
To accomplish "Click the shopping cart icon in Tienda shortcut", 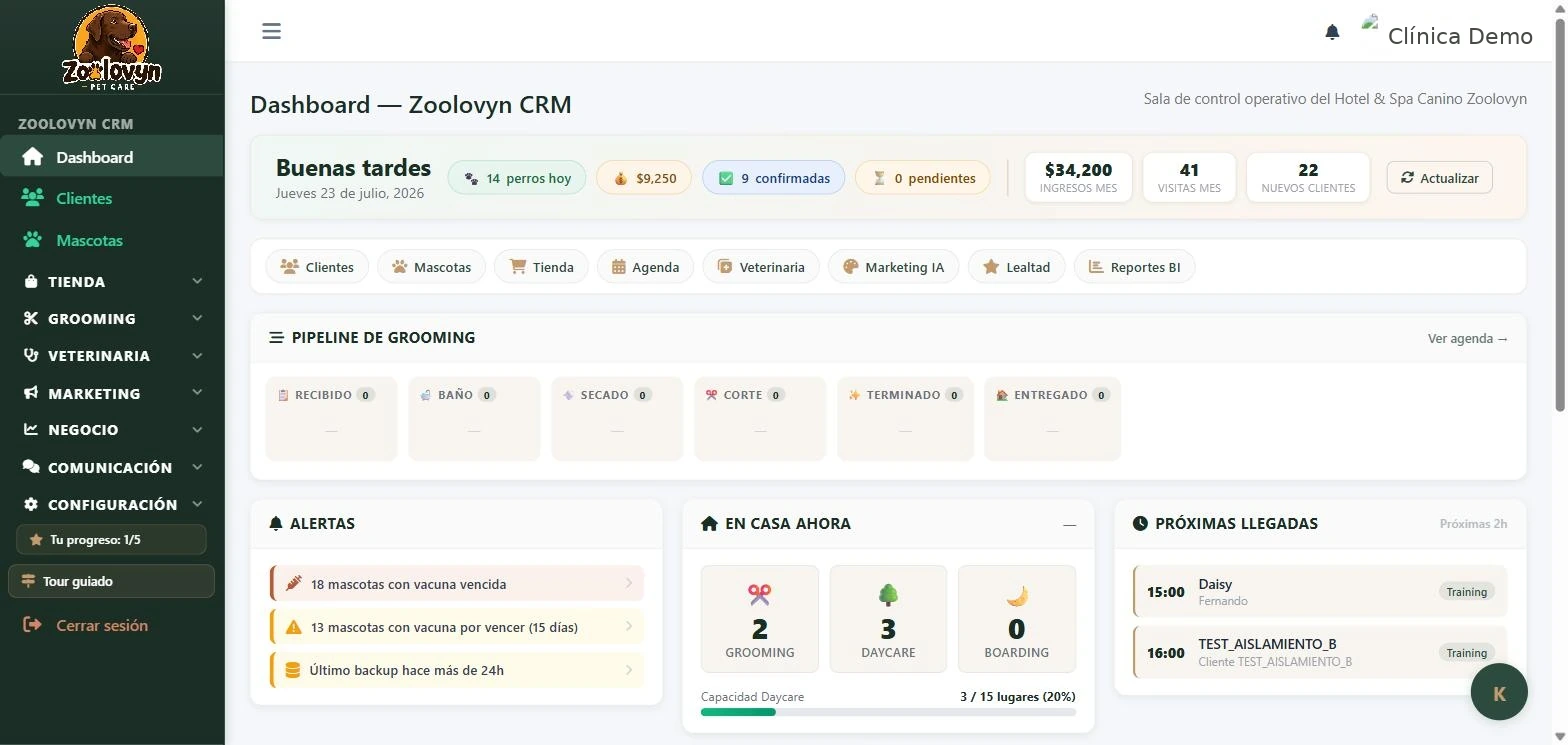I will click(518, 267).
